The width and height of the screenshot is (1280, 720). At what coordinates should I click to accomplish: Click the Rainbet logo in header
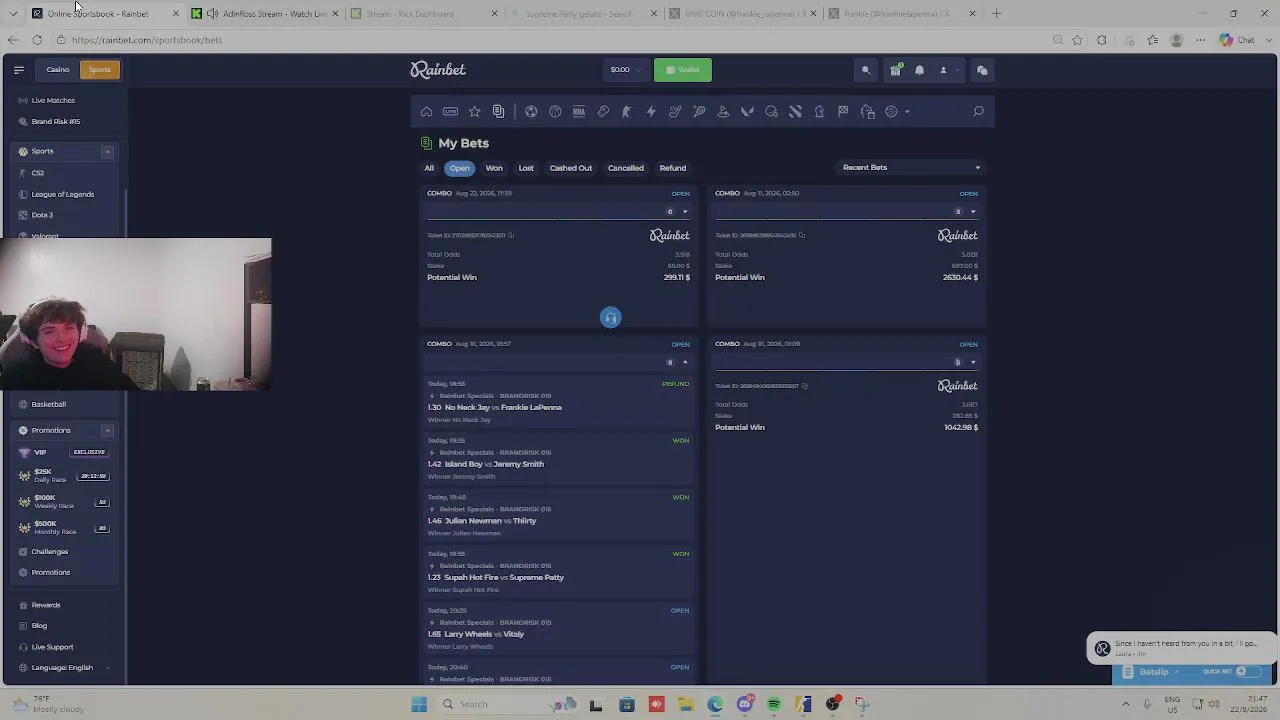438,70
